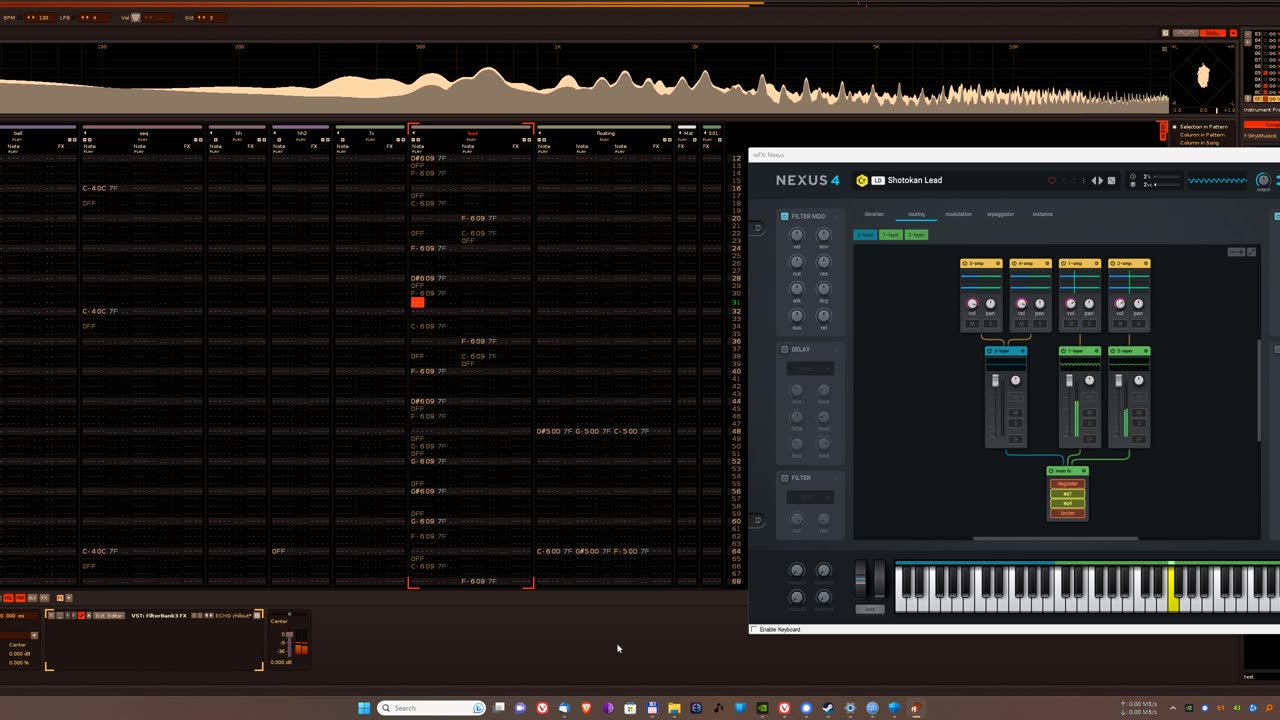Open the degrader effect in main fx

(x=1068, y=484)
